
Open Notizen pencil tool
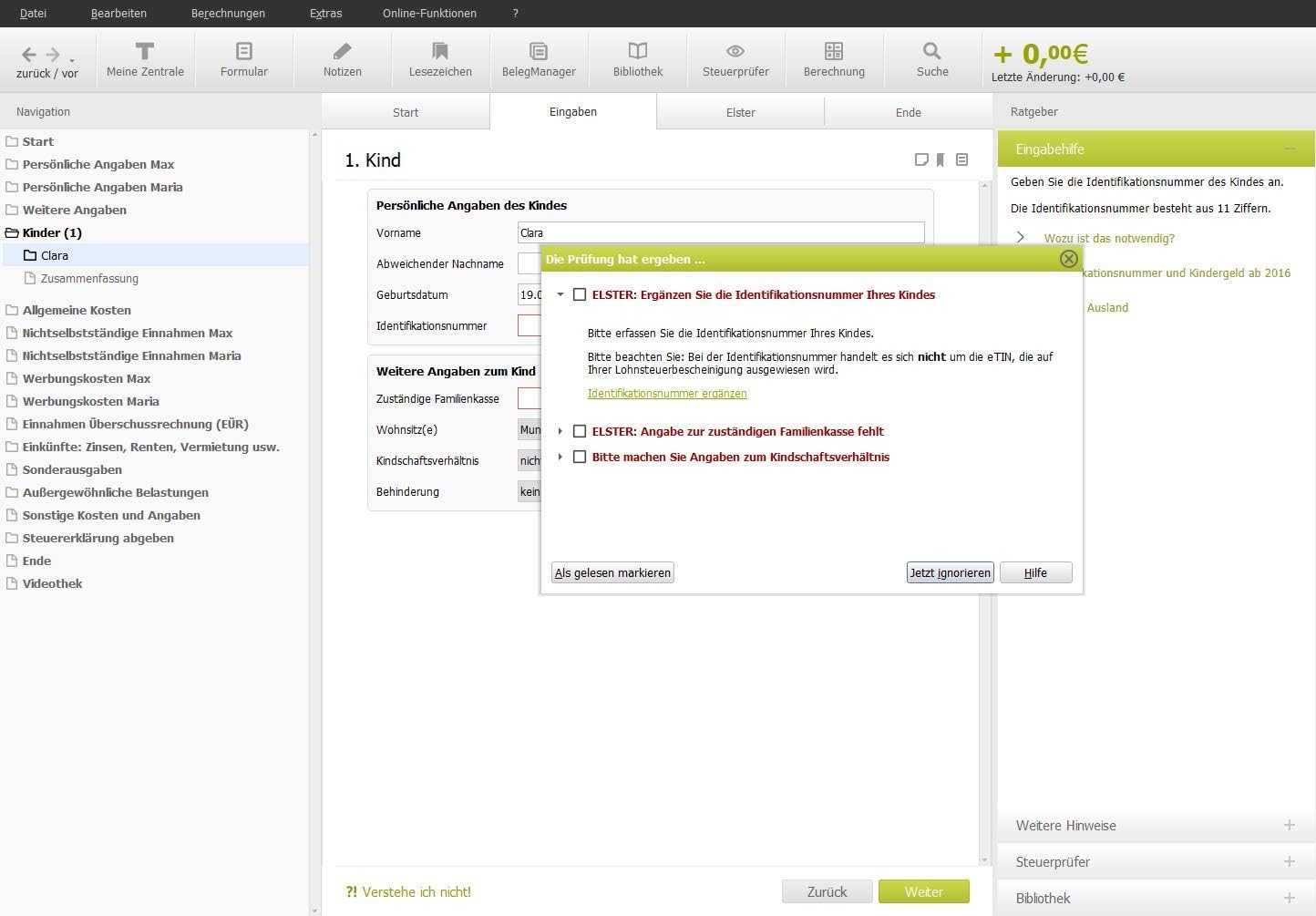[x=343, y=59]
